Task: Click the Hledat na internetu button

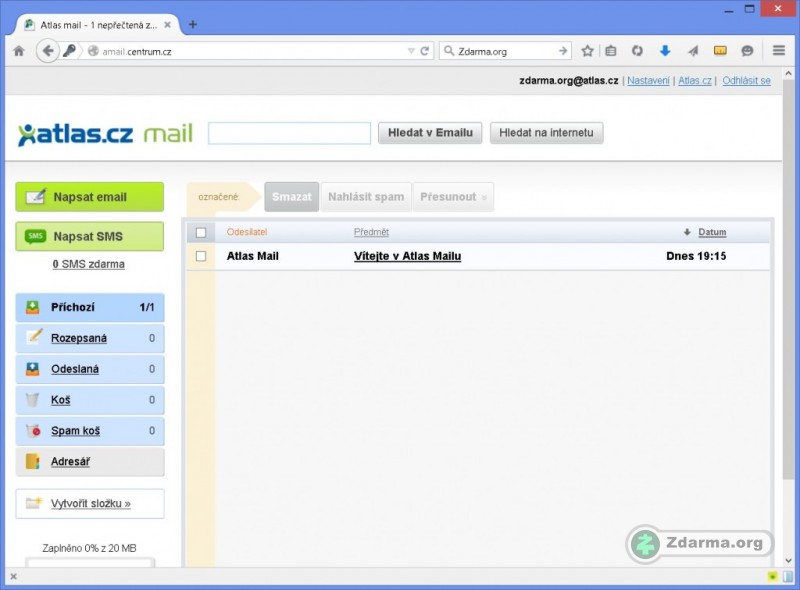Action: (546, 133)
